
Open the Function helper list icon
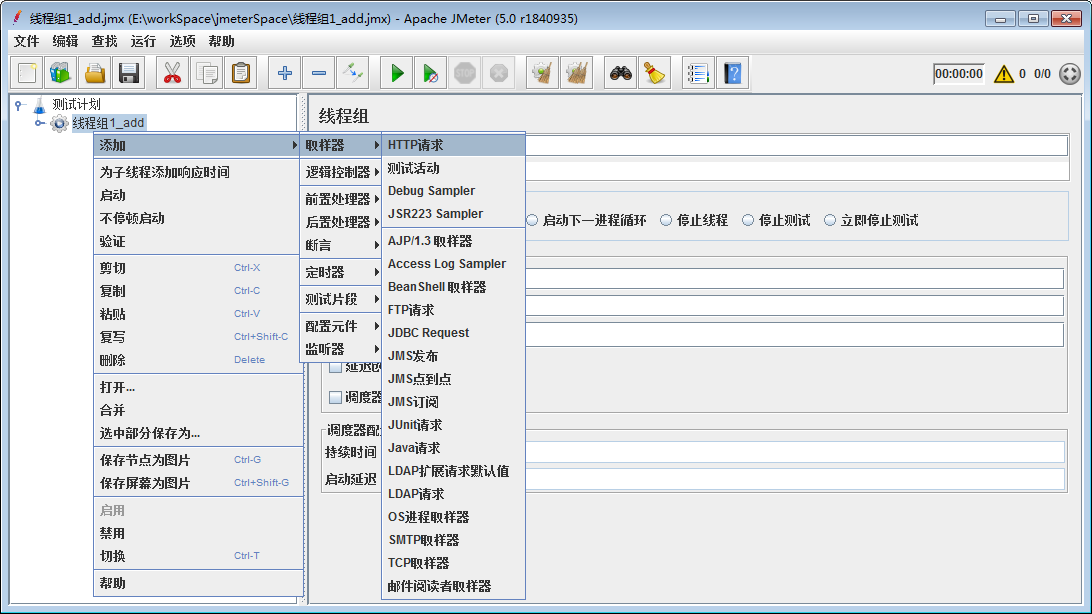coord(698,73)
